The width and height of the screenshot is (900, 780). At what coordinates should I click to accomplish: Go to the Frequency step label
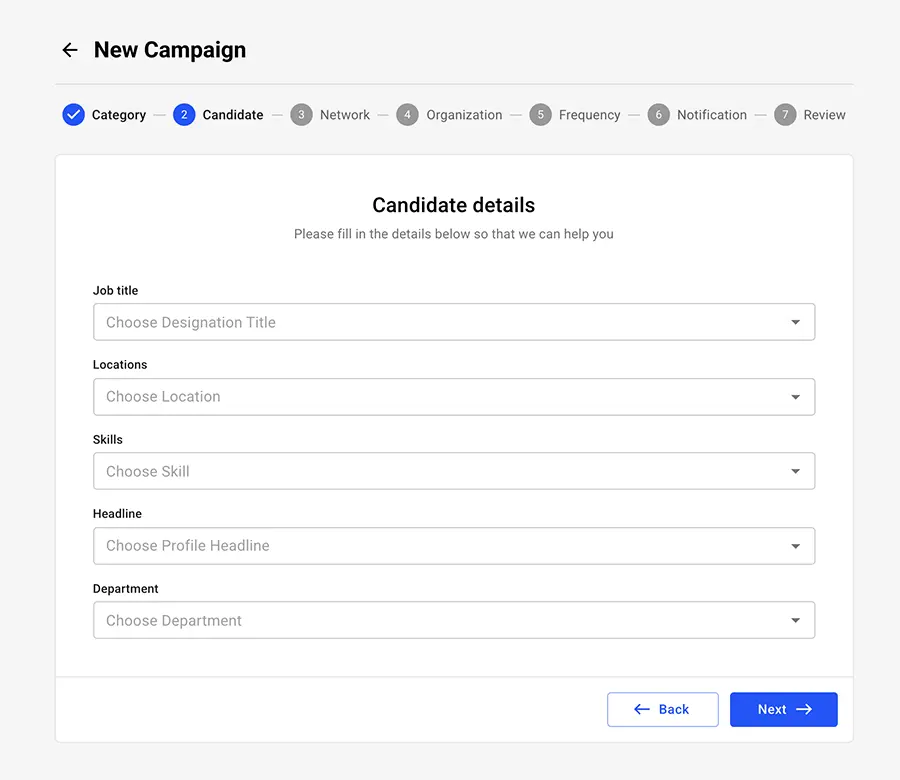pos(589,115)
